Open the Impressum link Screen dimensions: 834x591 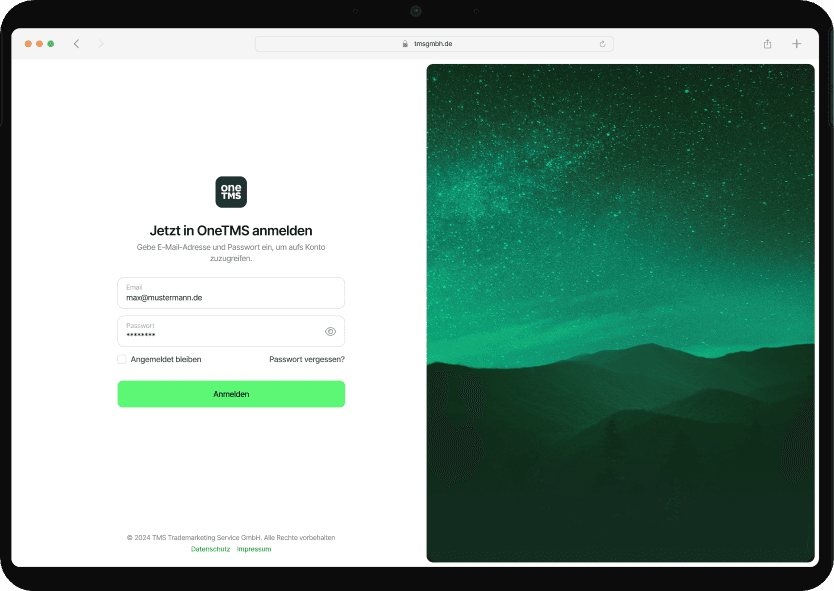click(x=254, y=549)
